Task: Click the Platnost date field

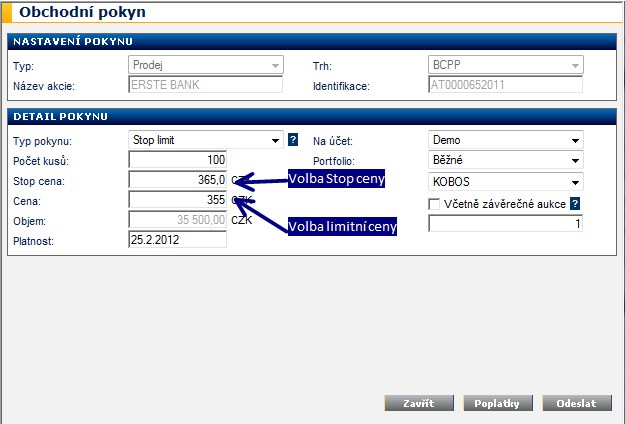Action: pyautogui.click(x=178, y=240)
